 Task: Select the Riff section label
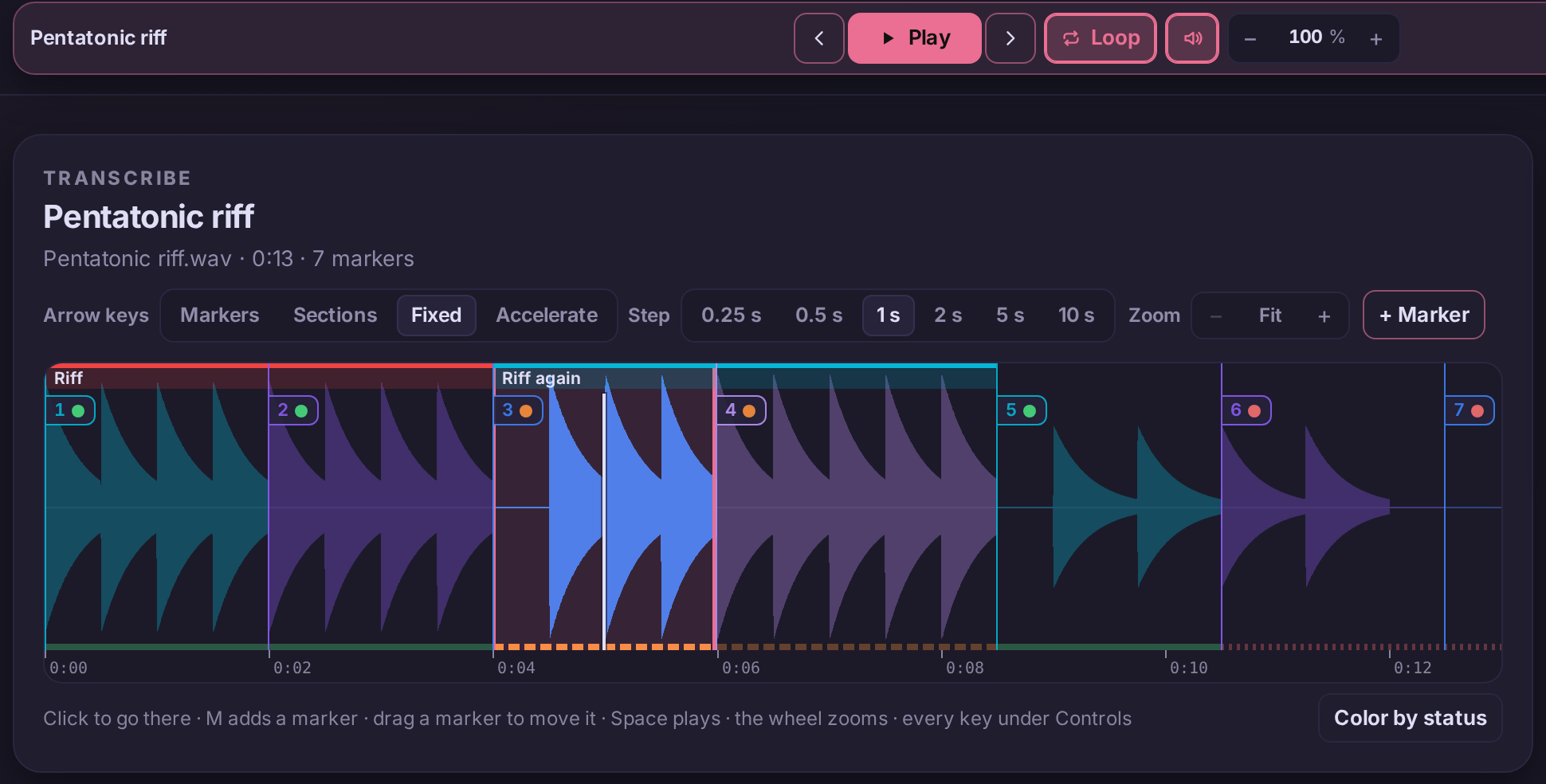[x=69, y=378]
